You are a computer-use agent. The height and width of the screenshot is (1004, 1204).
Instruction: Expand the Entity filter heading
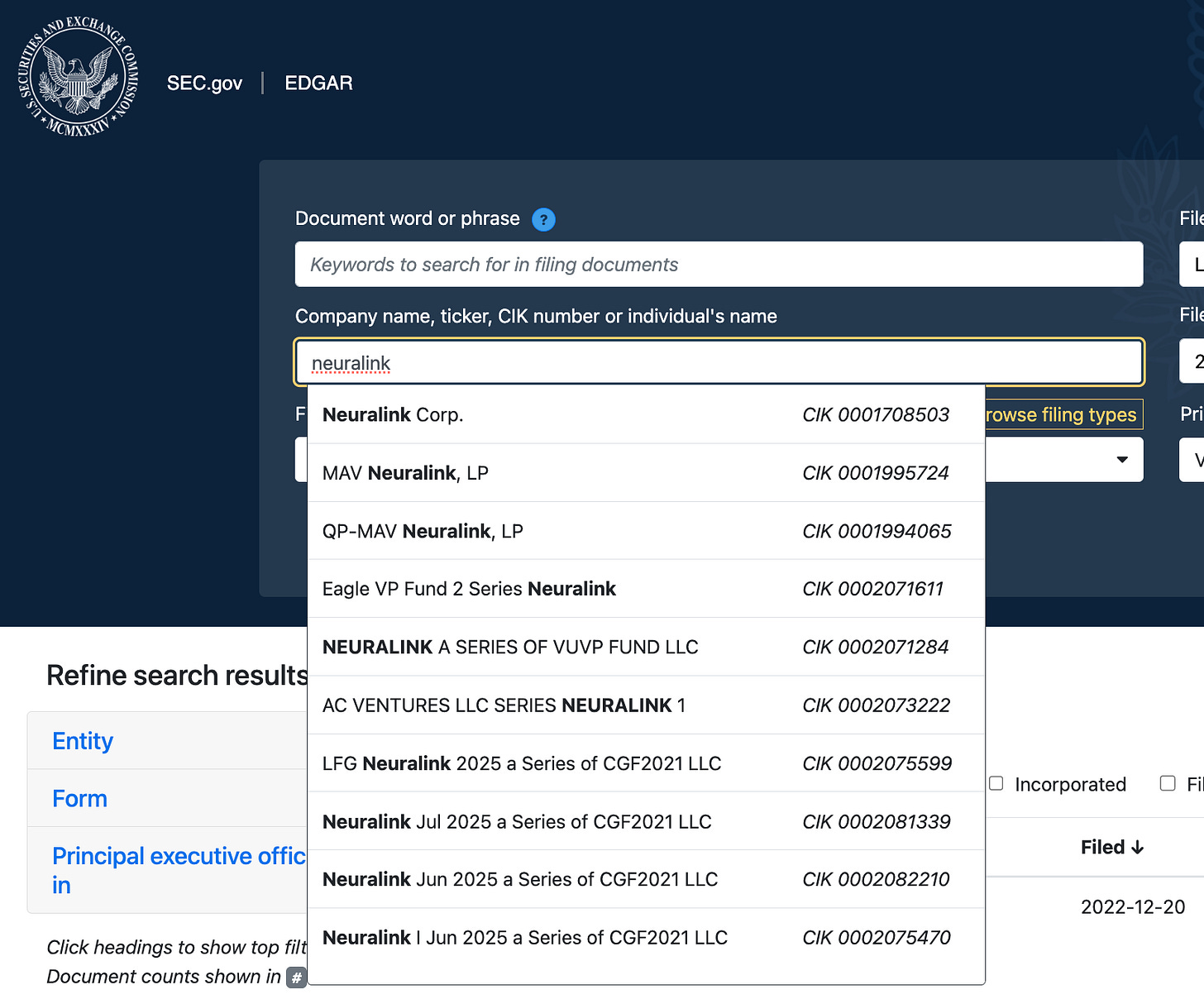[x=83, y=741]
